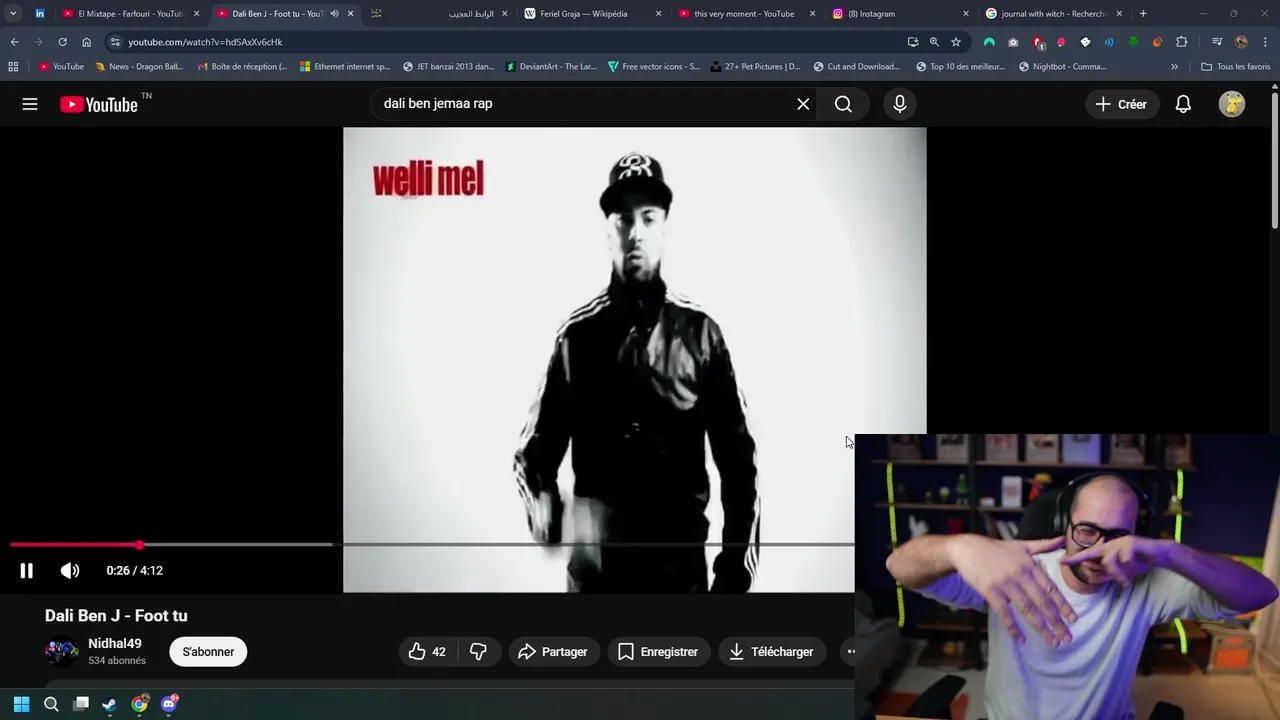Click the video progress bar scrubber
The image size is (1280, 720).
(x=139, y=545)
